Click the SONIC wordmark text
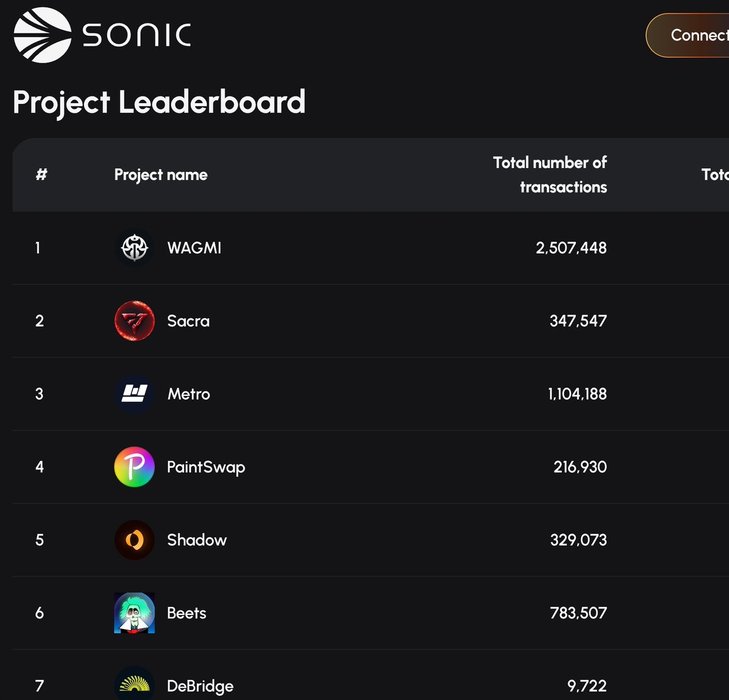The image size is (729, 700). (137, 35)
